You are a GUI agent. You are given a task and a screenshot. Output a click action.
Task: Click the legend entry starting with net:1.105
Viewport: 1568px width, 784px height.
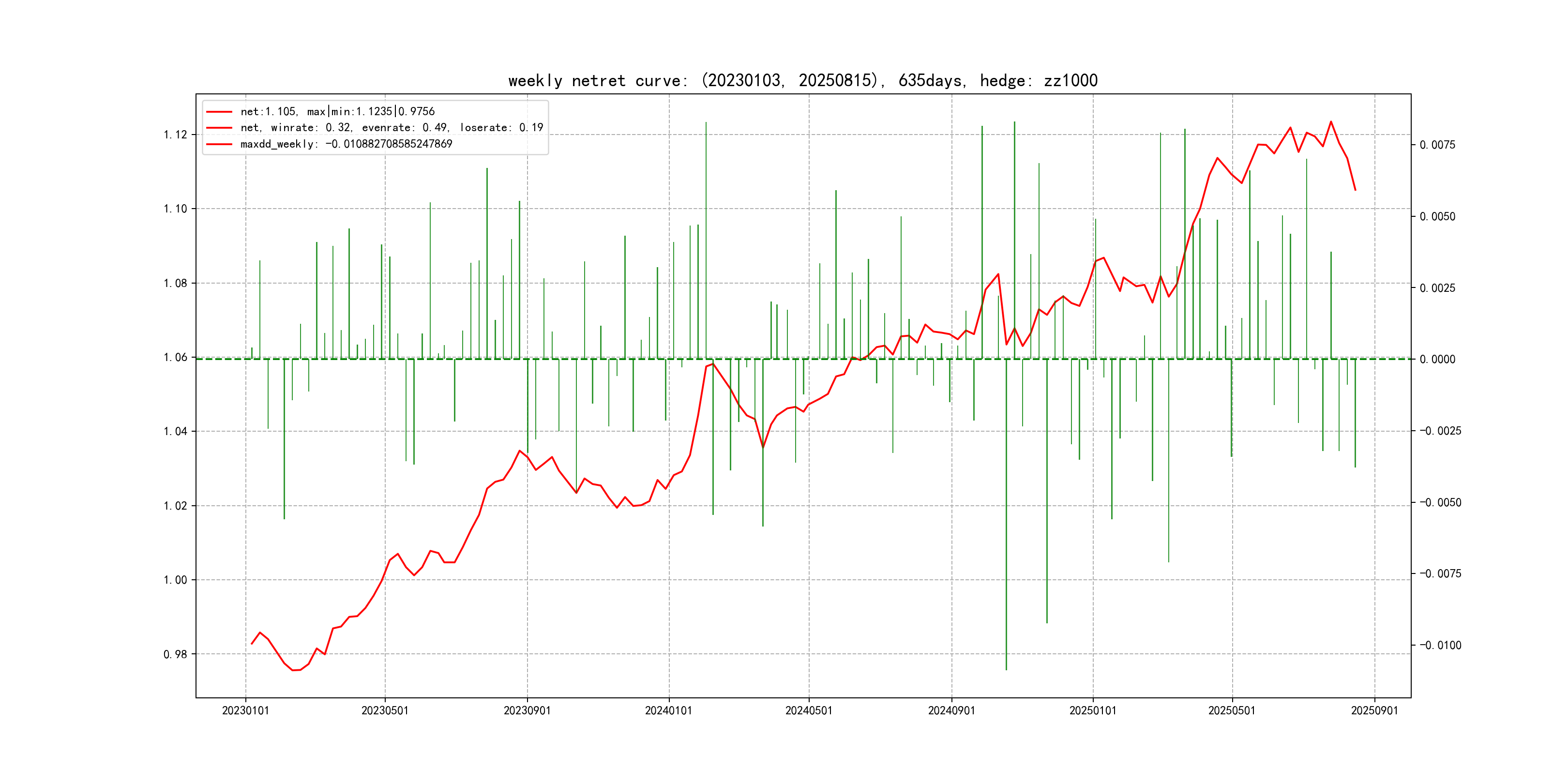pyautogui.click(x=337, y=111)
